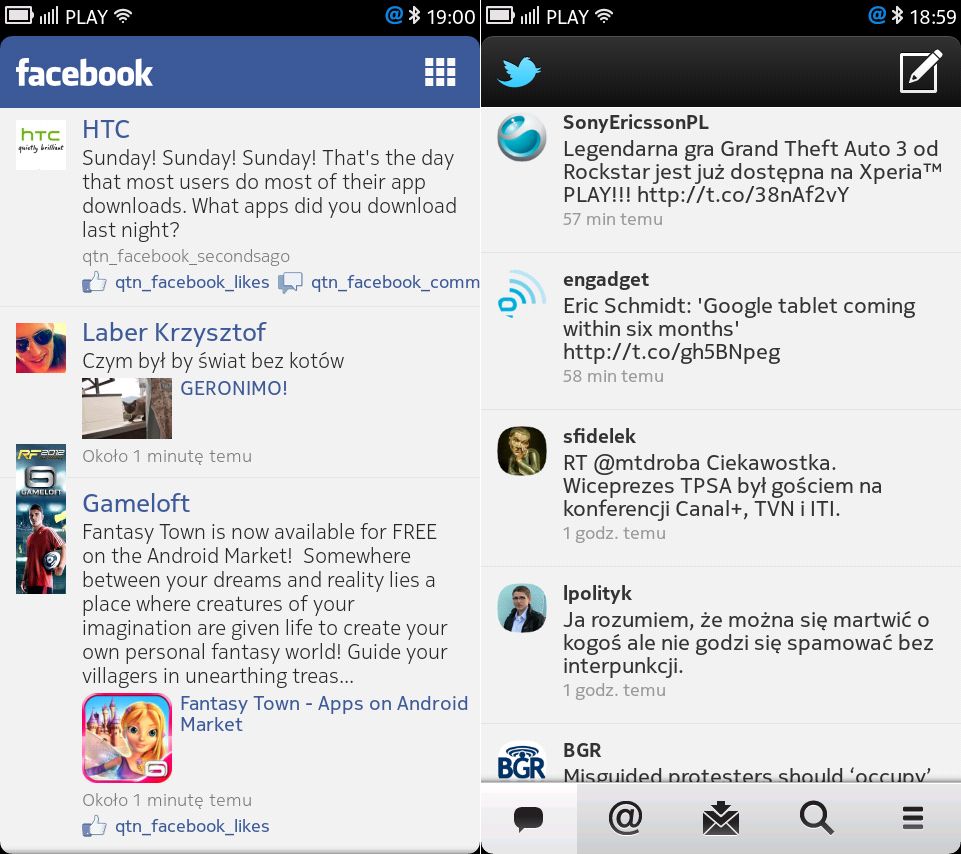The height and width of the screenshot is (854, 961).
Task: Tap the search magnifier icon
Action: pos(816,817)
